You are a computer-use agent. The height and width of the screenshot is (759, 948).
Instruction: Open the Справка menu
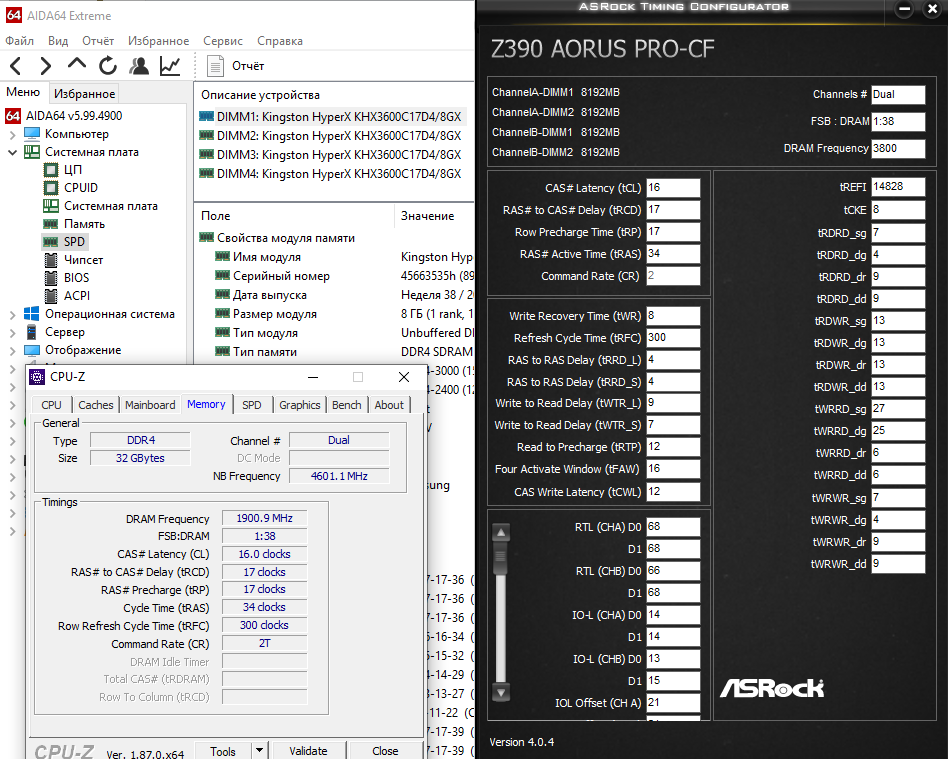(279, 41)
